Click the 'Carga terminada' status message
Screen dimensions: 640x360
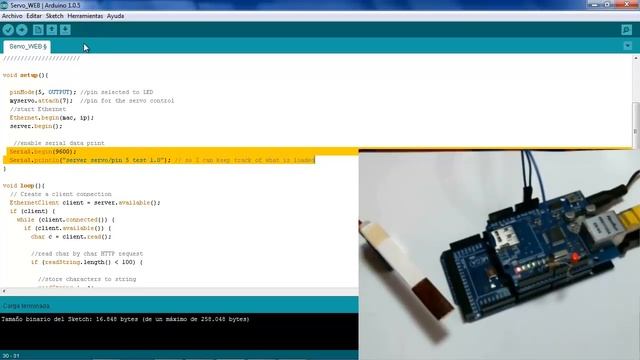(x=26, y=306)
